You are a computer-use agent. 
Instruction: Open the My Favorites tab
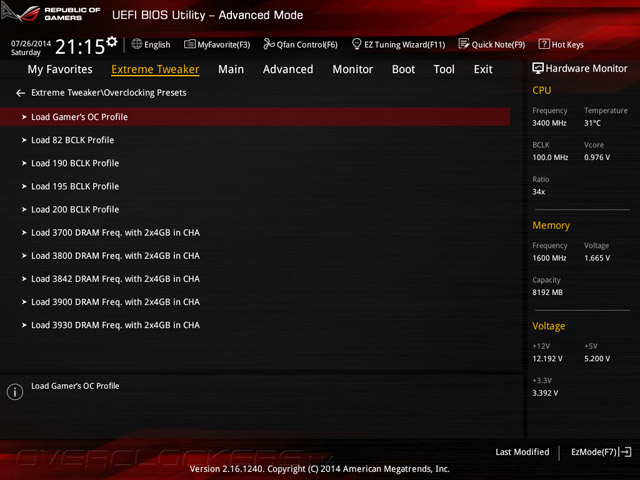click(x=60, y=69)
